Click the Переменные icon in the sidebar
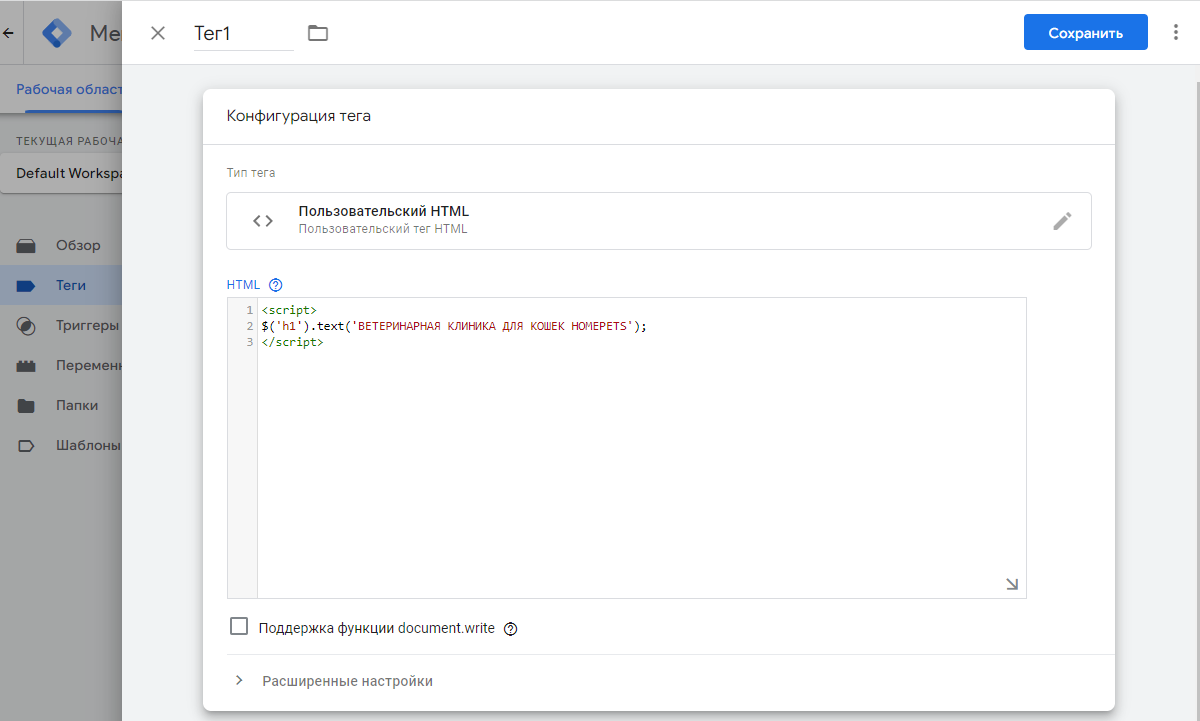Viewport: 1200px width, 721px height. pyautogui.click(x=26, y=366)
